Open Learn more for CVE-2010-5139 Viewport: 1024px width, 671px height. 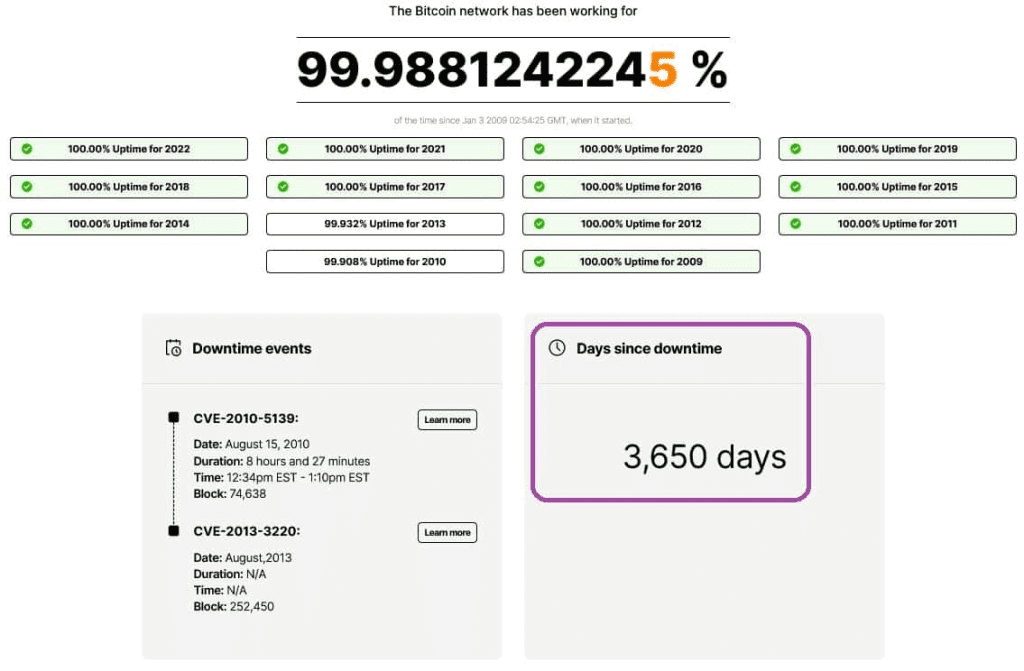point(447,419)
